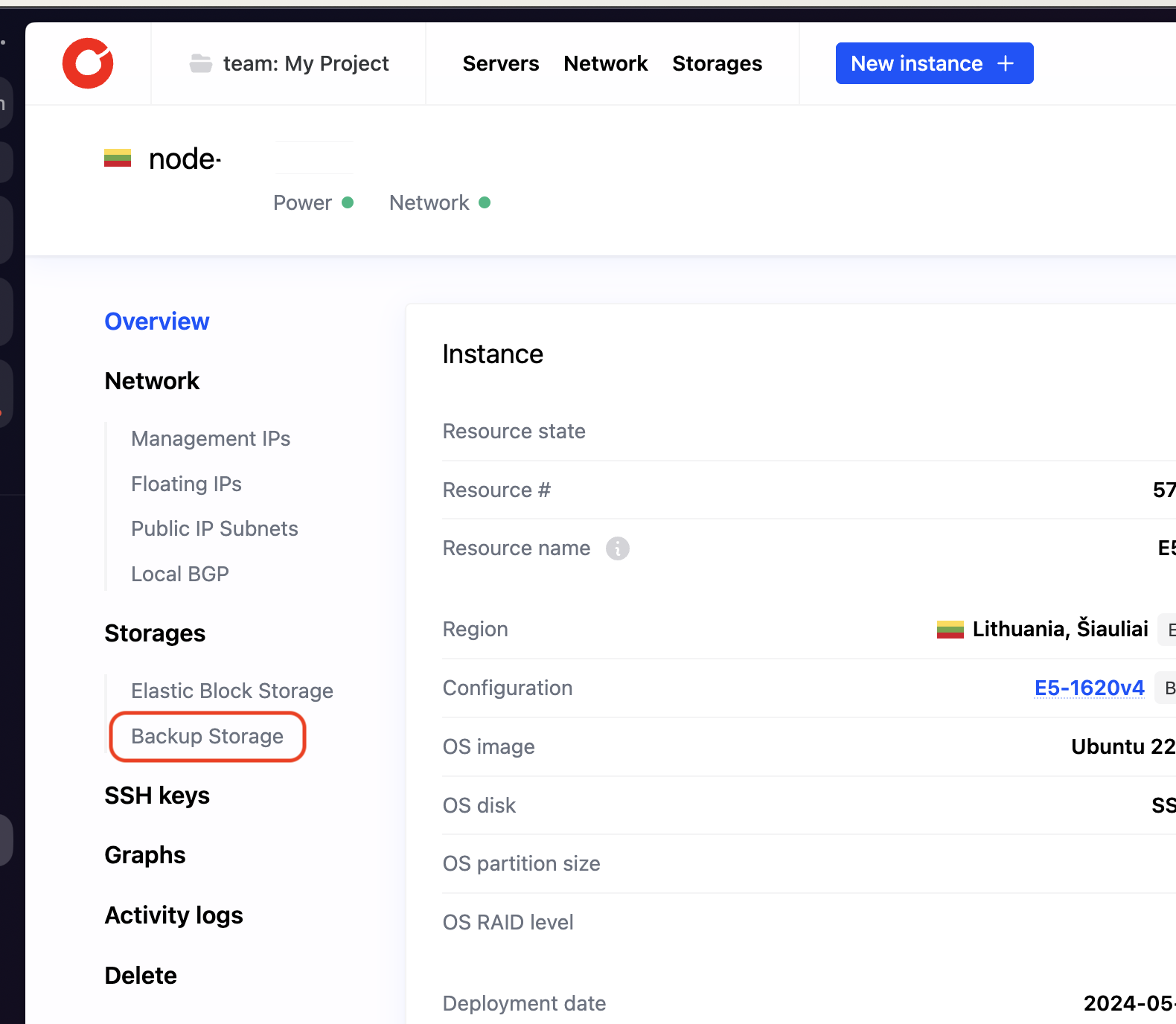Click the Resource name label
The width and height of the screenshot is (1176, 1024).
517,548
